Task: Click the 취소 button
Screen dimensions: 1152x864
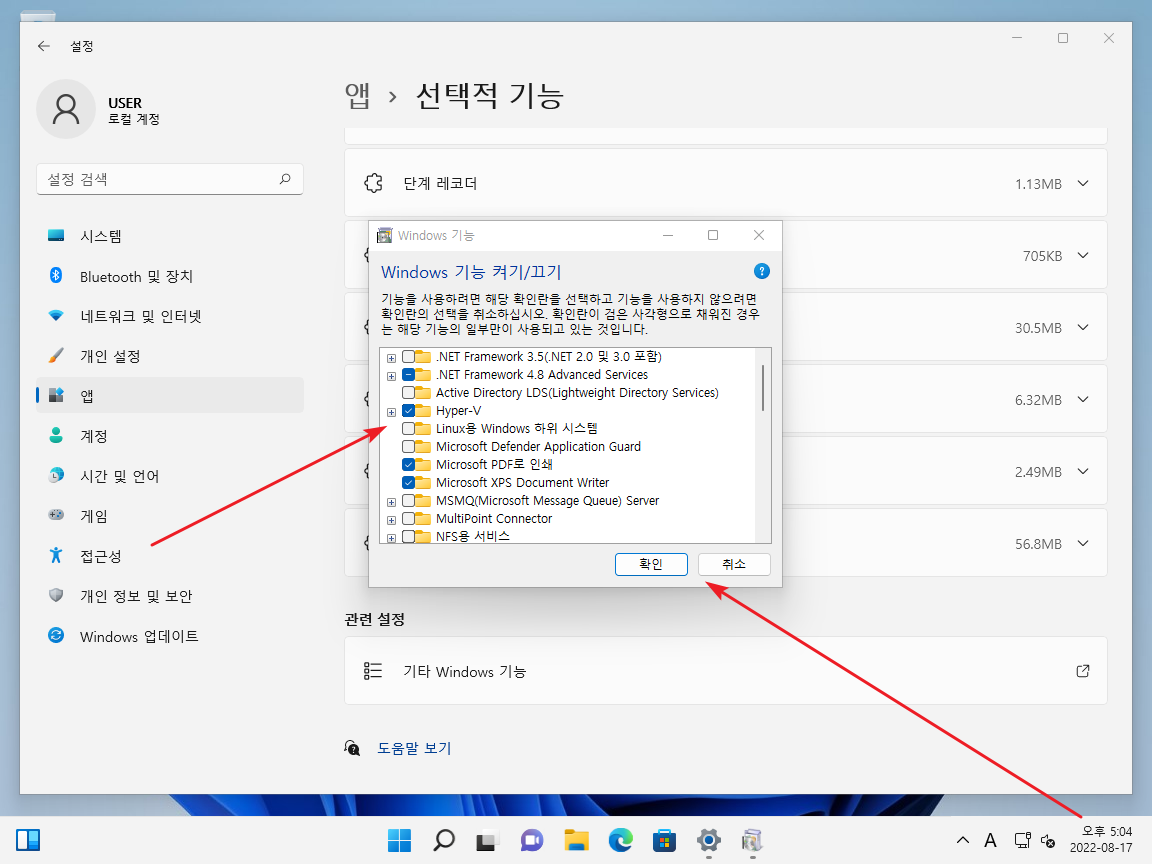Action: (x=734, y=564)
